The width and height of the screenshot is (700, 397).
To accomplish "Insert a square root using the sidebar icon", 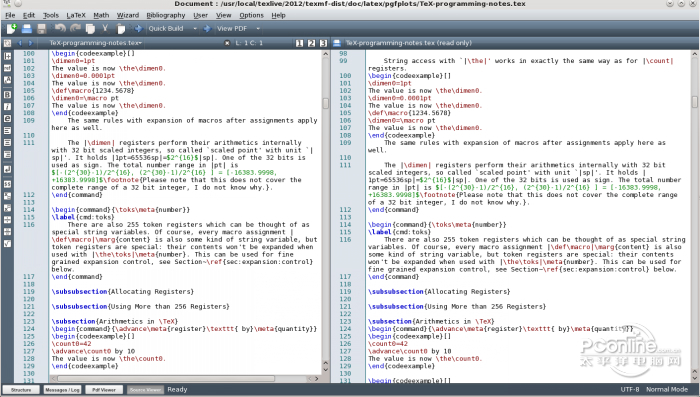I will tap(8, 243).
